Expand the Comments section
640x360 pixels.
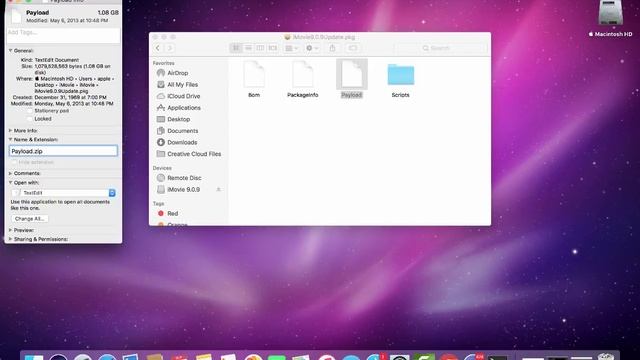[x=11, y=173]
